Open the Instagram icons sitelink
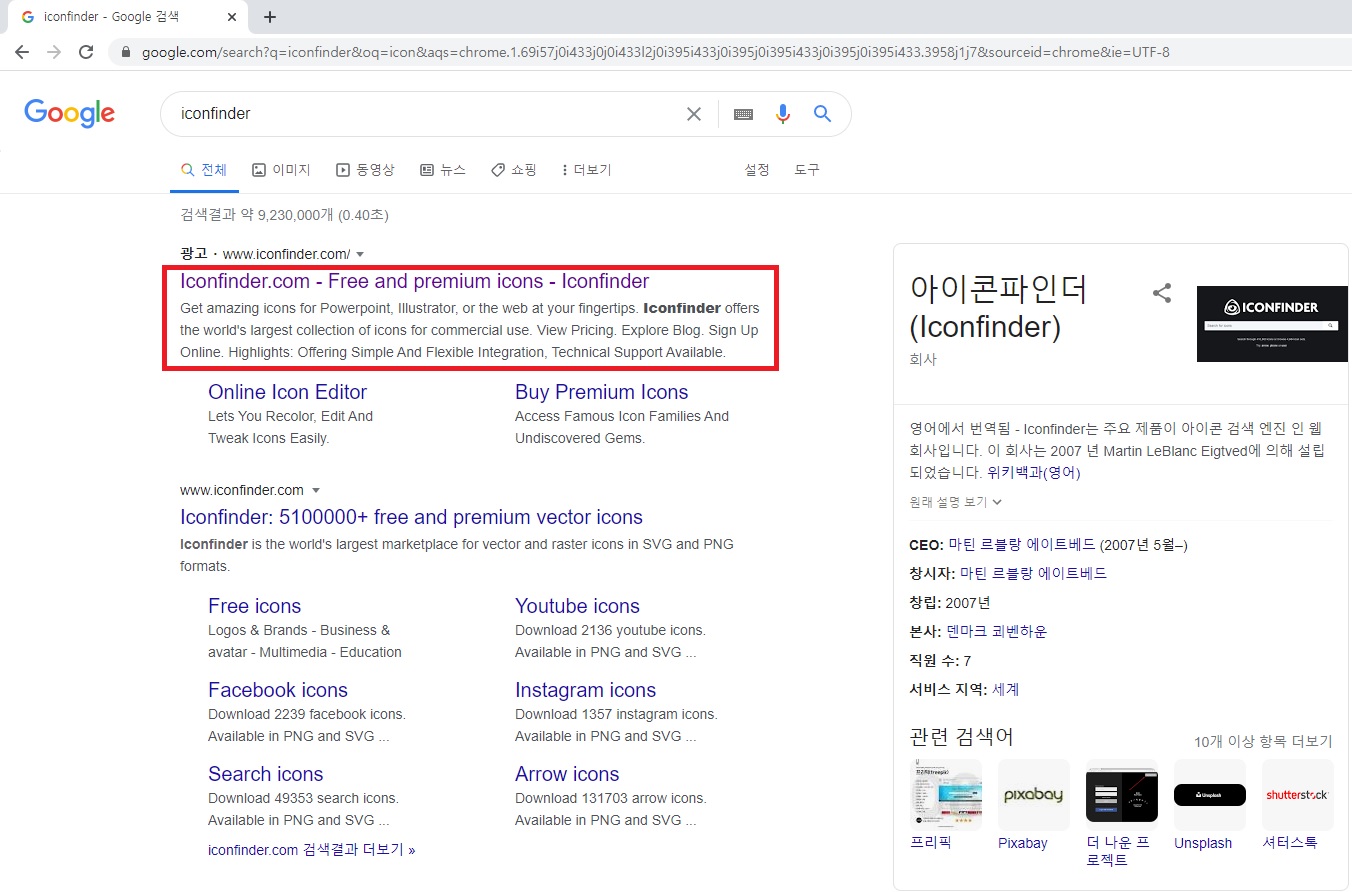The image size is (1352, 892). coord(585,690)
